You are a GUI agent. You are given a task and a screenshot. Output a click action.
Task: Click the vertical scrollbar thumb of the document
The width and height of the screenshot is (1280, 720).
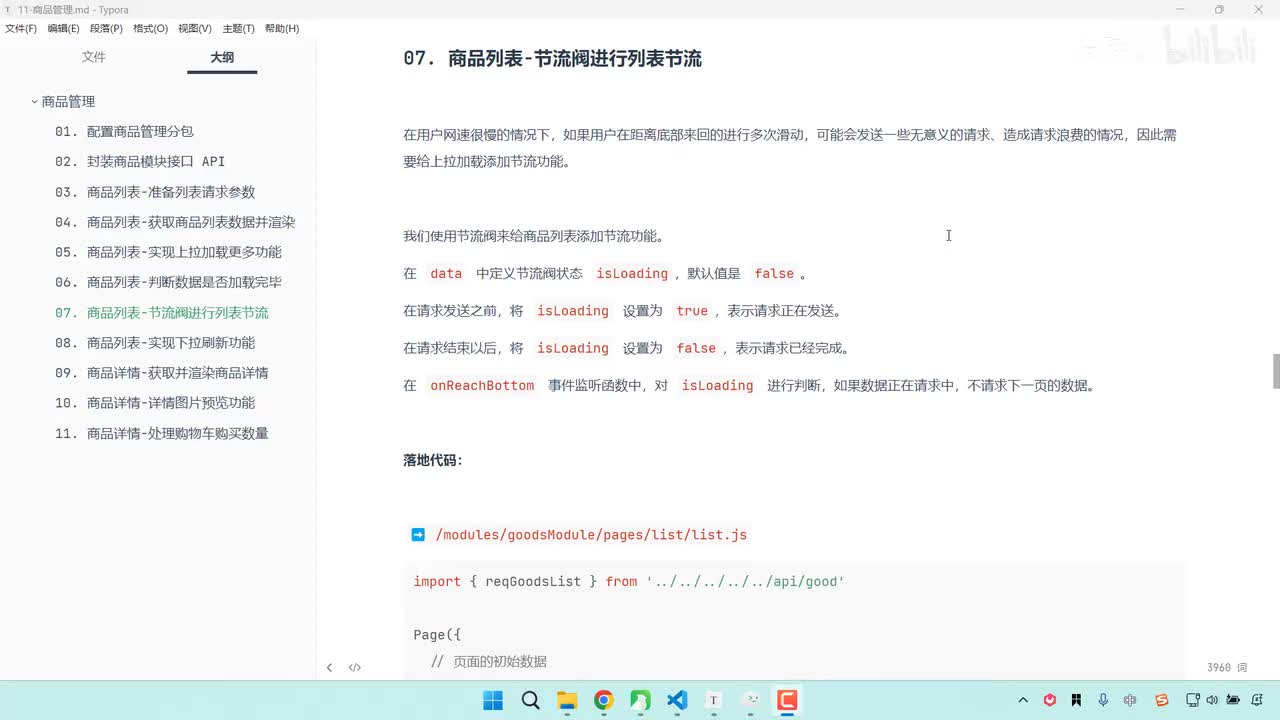pos(1276,371)
